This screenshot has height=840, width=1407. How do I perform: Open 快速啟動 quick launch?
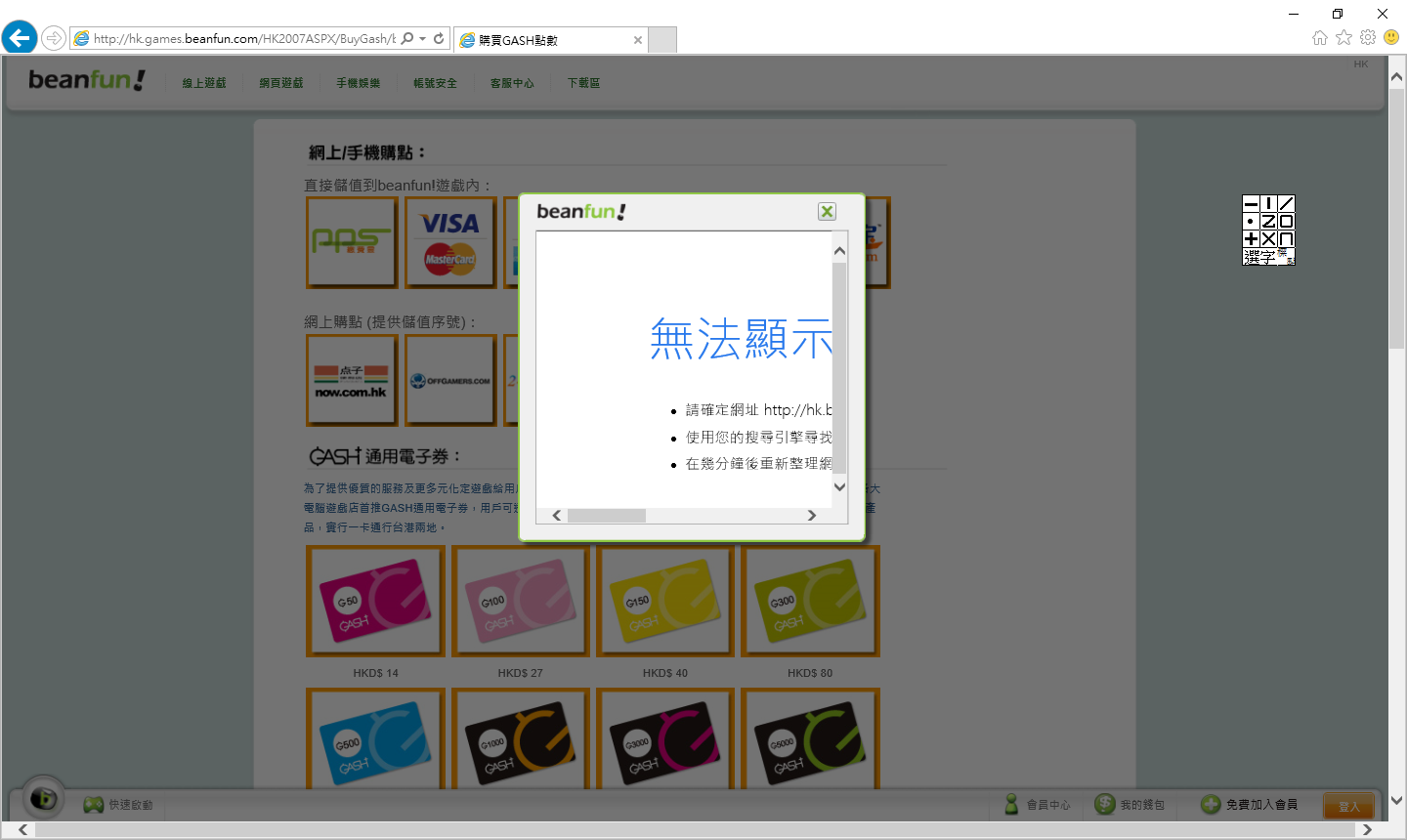point(118,805)
